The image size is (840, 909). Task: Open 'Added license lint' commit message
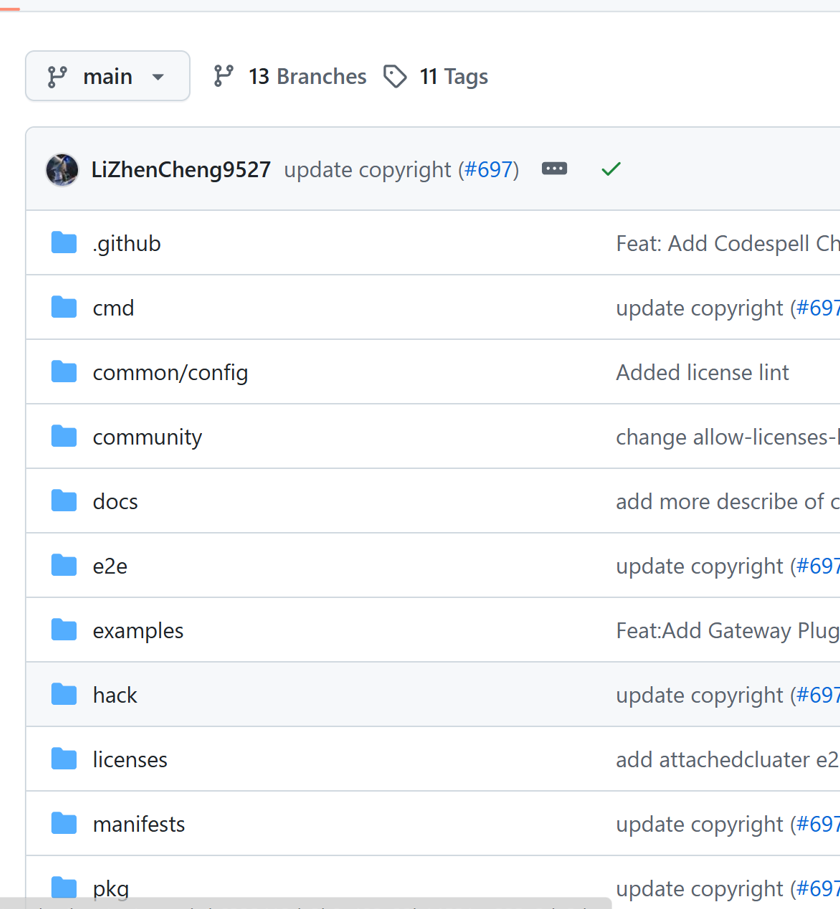[x=702, y=373]
